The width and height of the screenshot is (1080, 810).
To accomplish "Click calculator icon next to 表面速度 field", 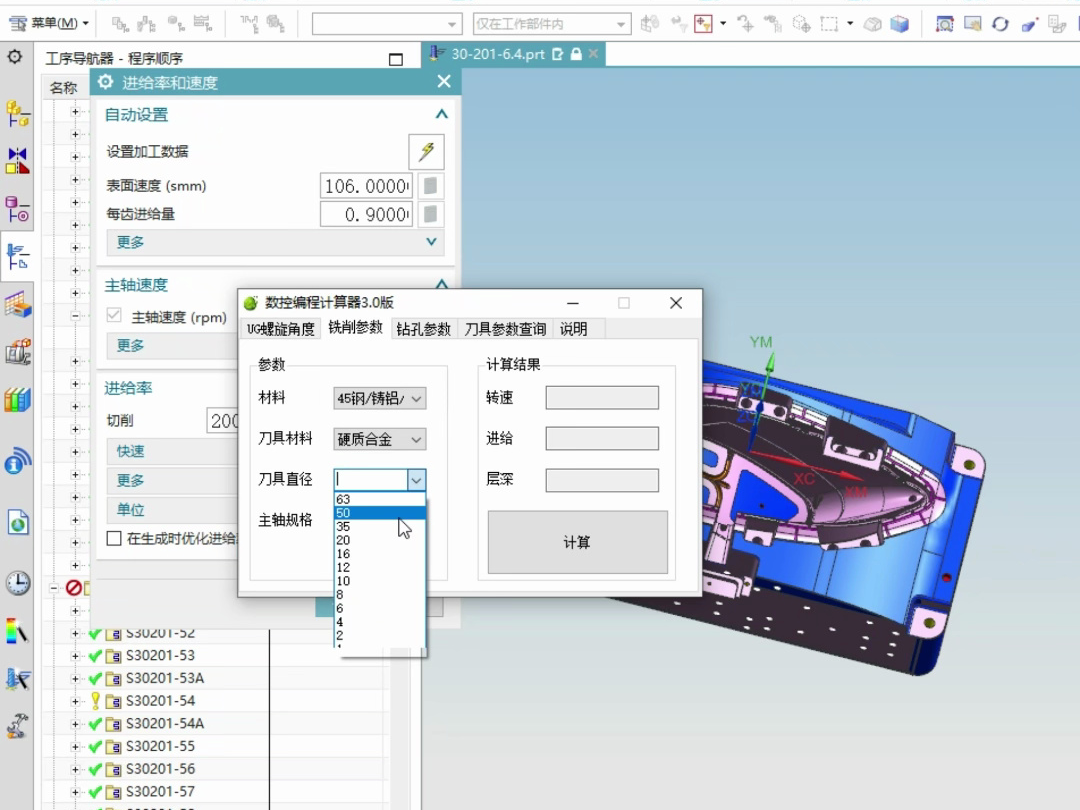I will [x=430, y=186].
